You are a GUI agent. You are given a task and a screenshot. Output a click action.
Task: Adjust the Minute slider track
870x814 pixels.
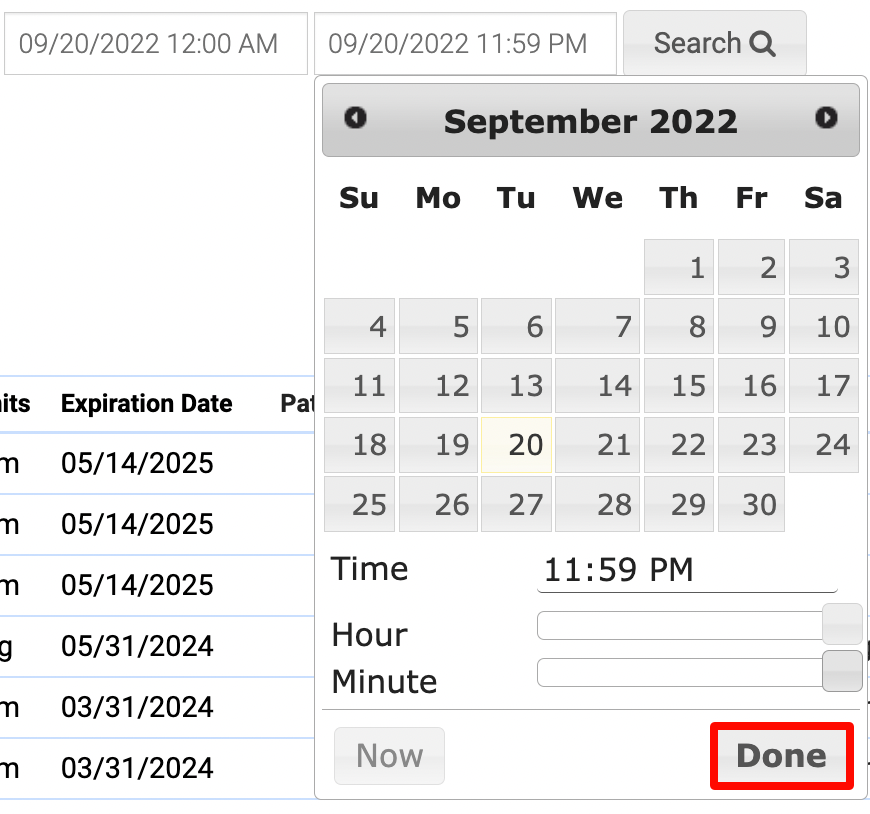click(x=680, y=672)
